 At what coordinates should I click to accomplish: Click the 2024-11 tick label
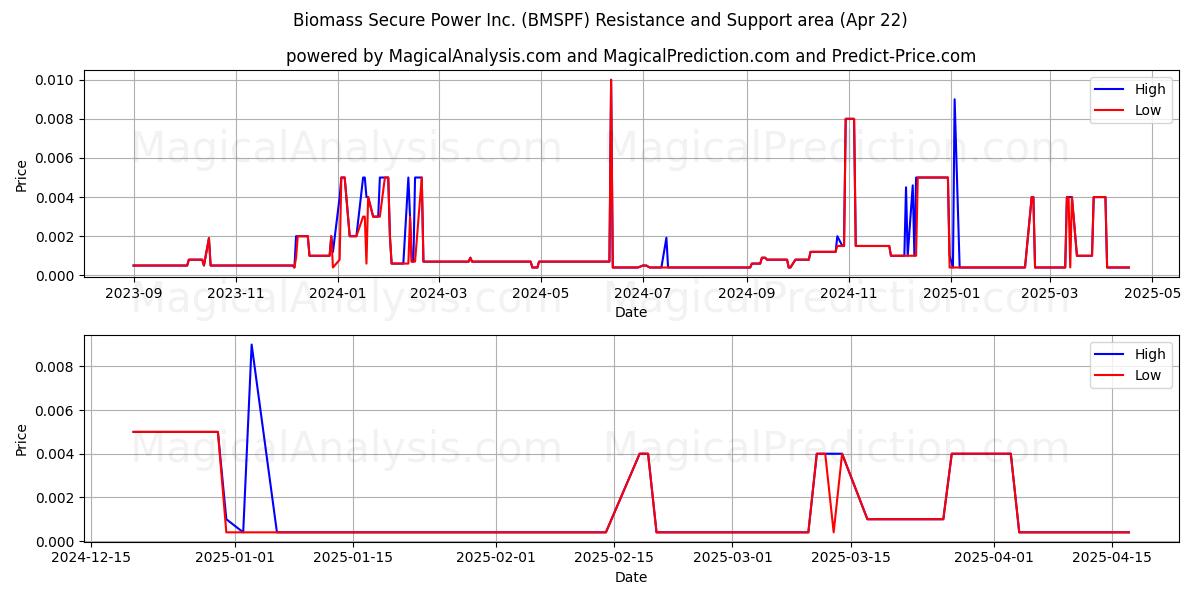(849, 293)
